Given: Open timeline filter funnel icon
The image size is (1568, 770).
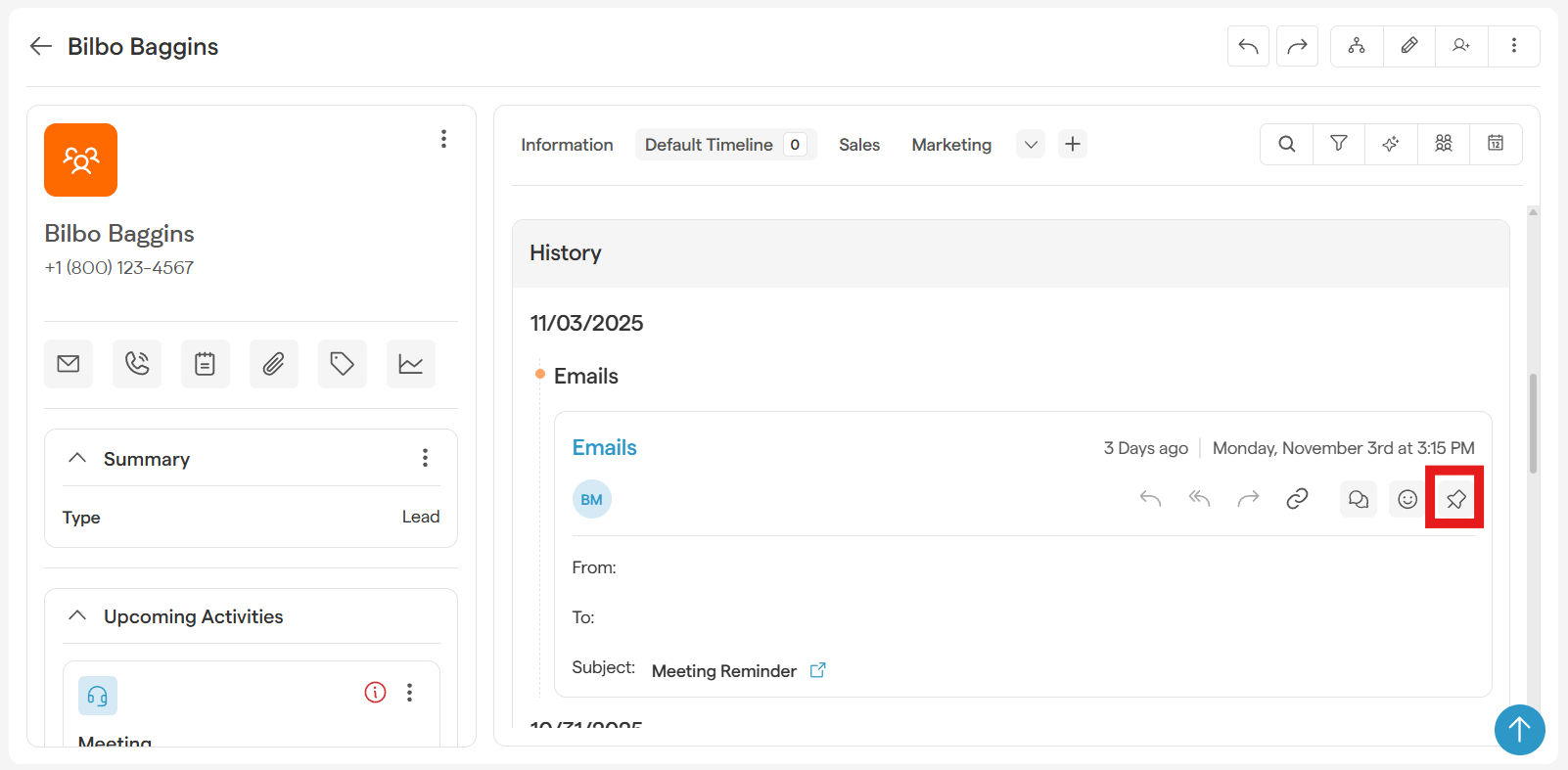Looking at the screenshot, I should pyautogui.click(x=1338, y=144).
